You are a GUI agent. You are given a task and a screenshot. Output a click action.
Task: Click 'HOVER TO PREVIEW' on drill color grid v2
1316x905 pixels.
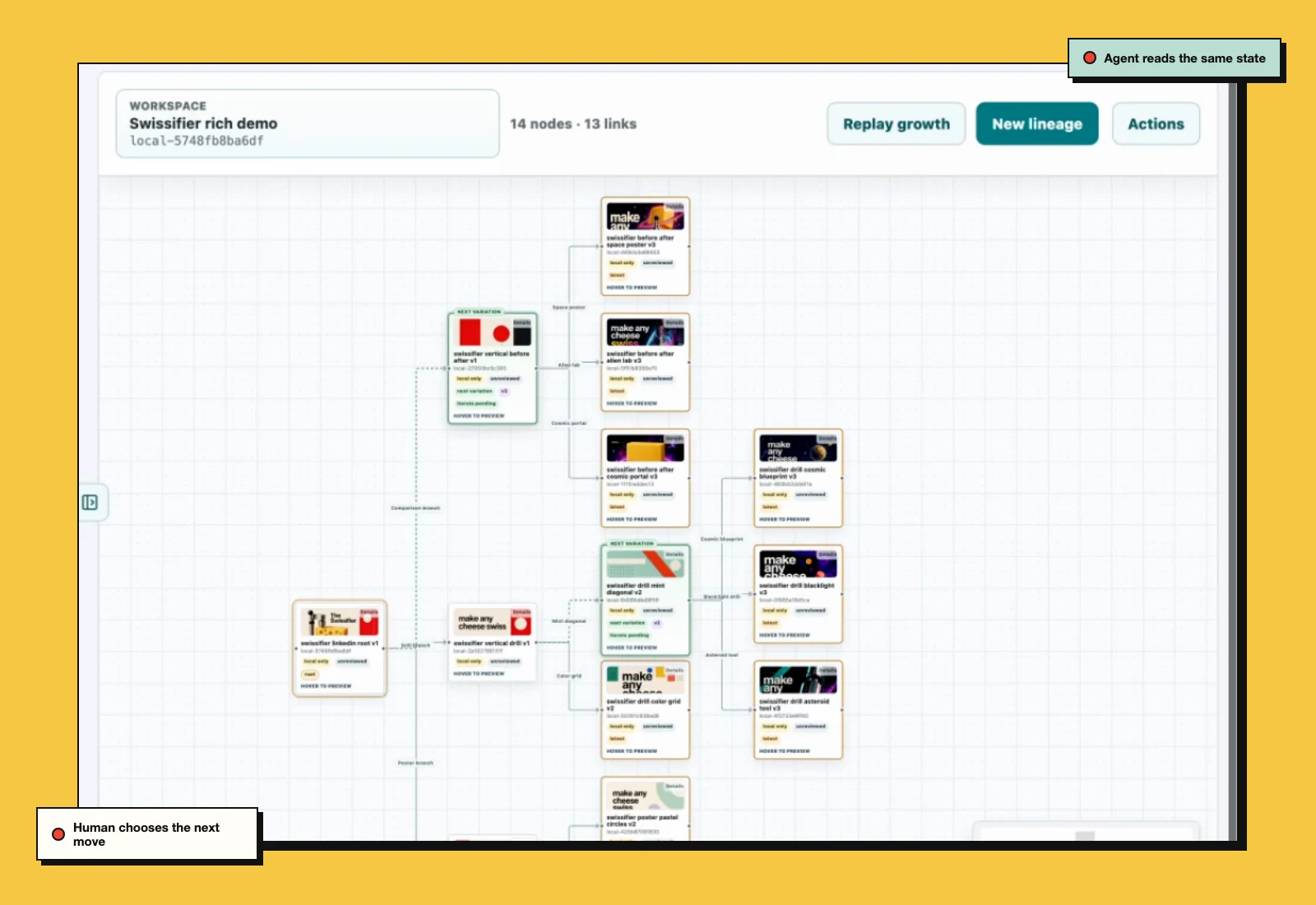coord(632,751)
